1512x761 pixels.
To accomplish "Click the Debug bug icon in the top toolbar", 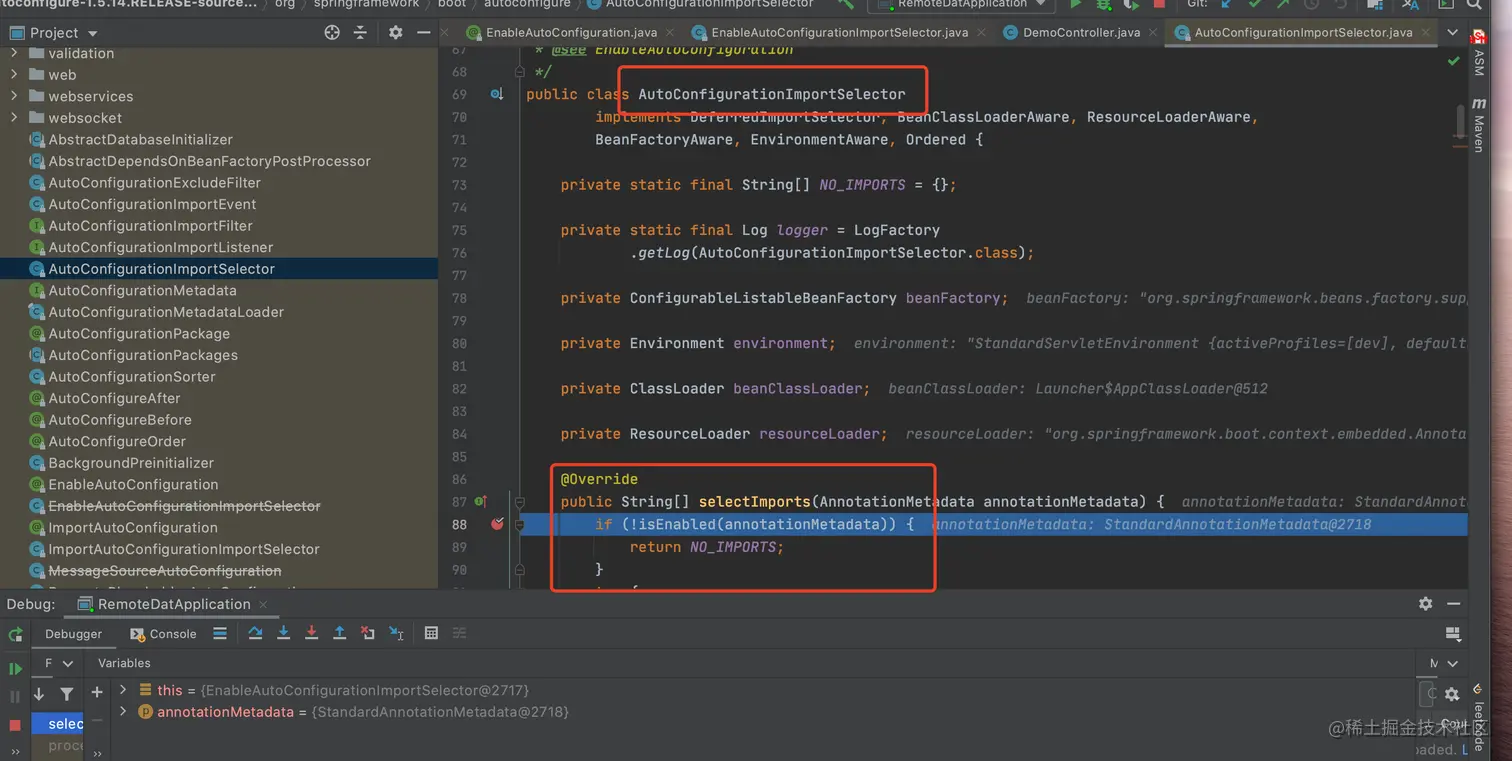I will point(1104,5).
